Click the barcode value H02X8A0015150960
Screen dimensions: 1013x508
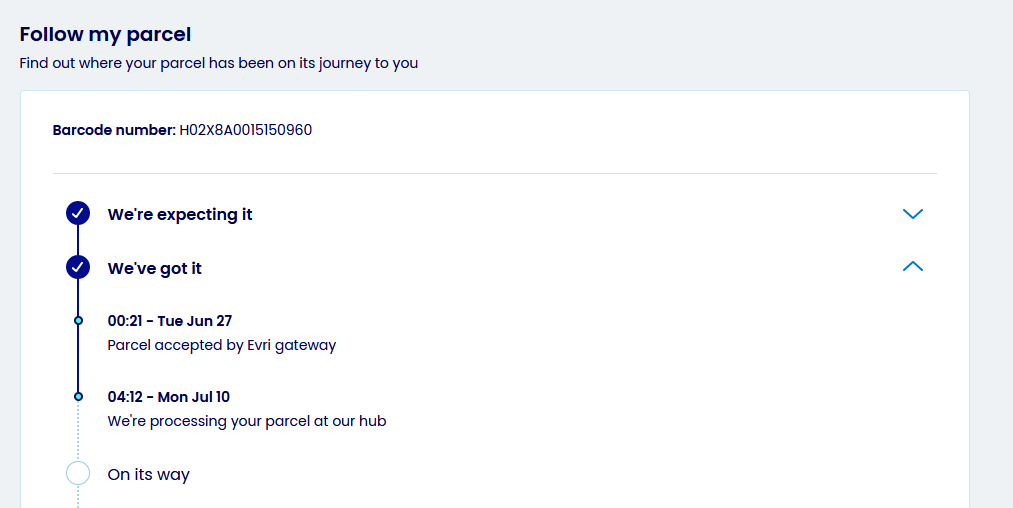click(x=246, y=130)
